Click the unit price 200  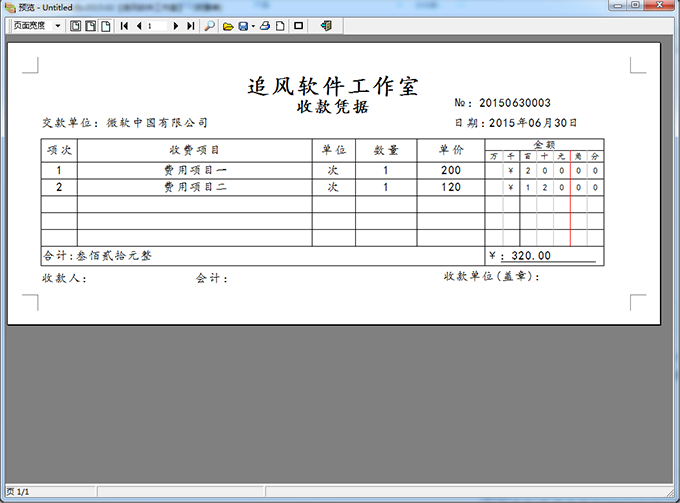coord(451,170)
